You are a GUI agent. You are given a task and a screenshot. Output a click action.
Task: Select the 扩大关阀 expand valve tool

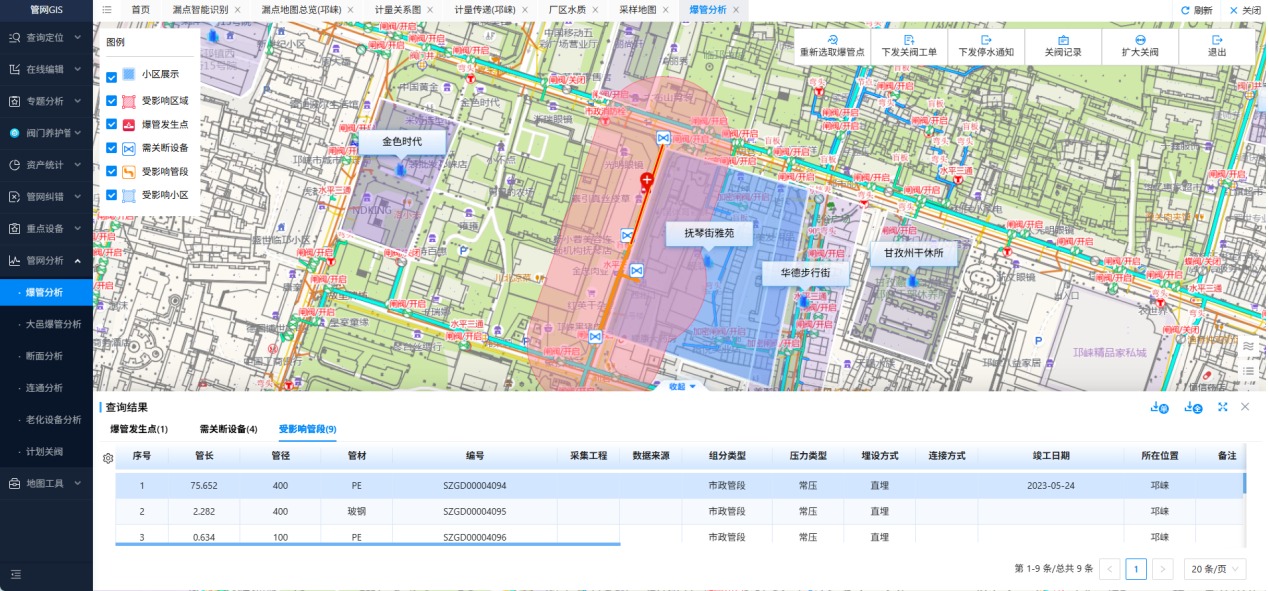pos(1140,40)
